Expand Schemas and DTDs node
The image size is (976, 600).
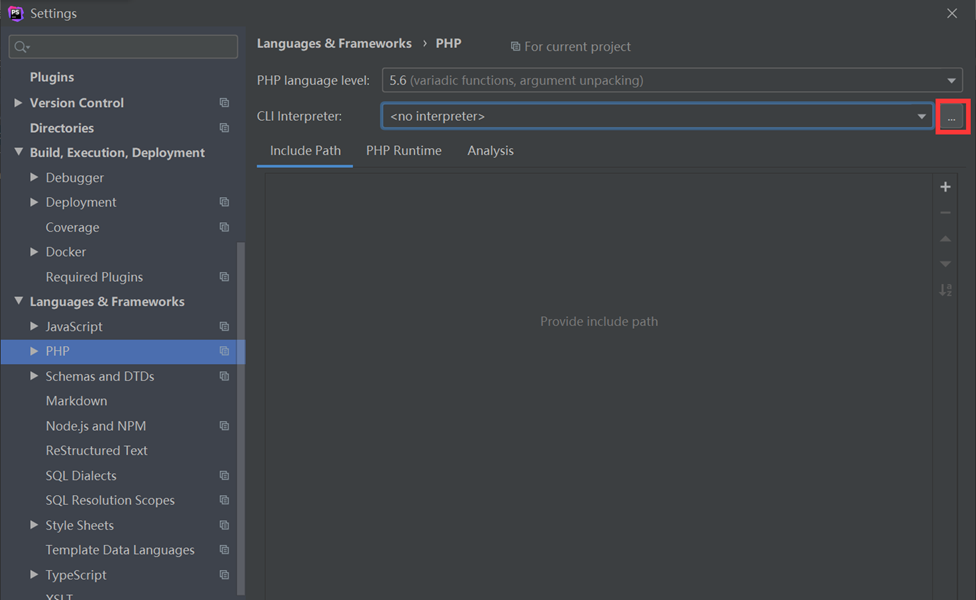point(34,377)
